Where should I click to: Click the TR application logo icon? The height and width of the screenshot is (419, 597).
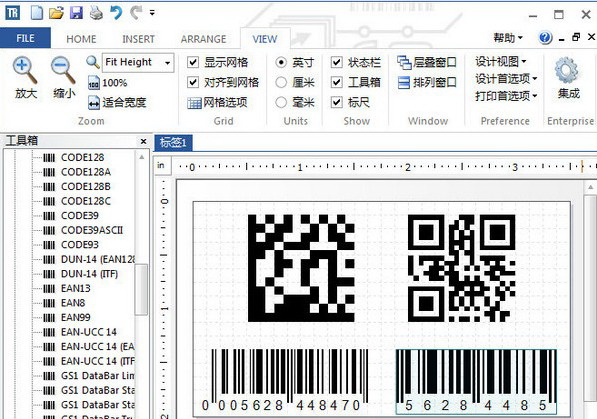12,13
